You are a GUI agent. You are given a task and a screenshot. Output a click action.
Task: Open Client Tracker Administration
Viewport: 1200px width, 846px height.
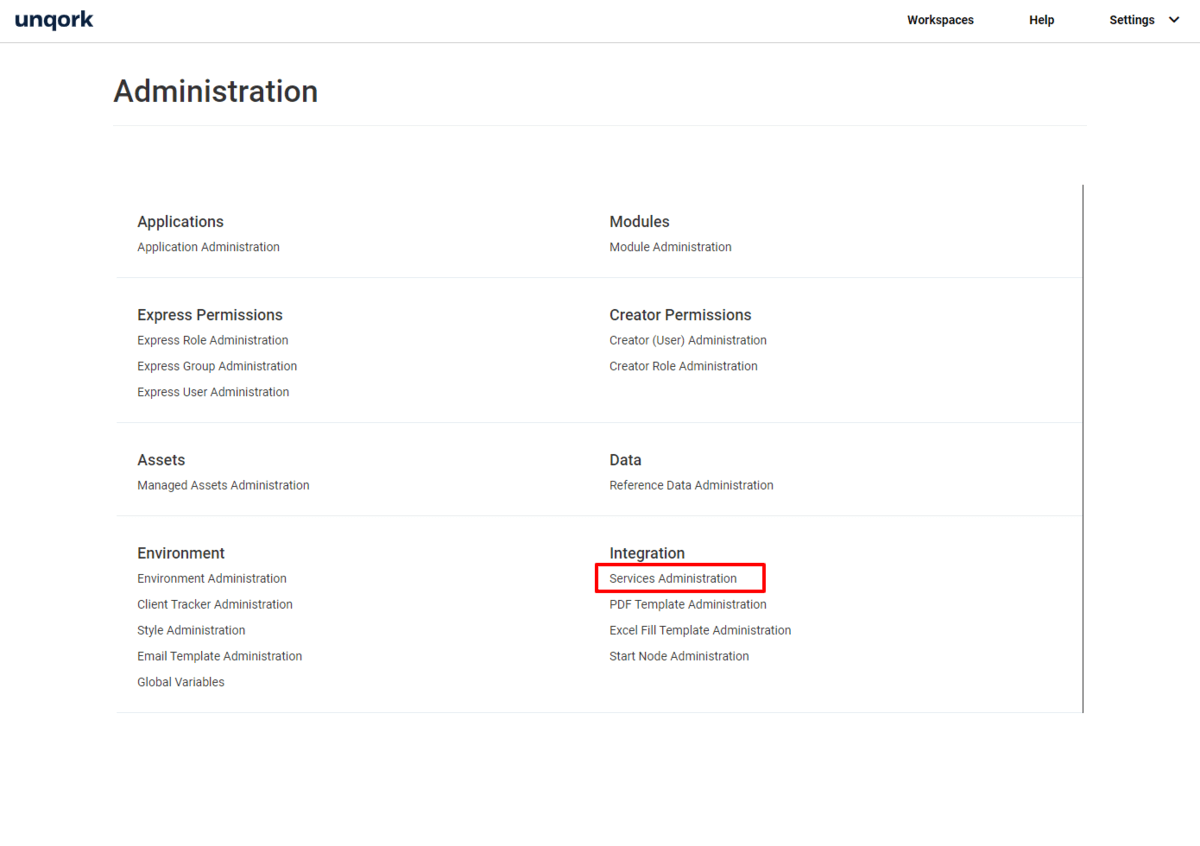coord(215,604)
